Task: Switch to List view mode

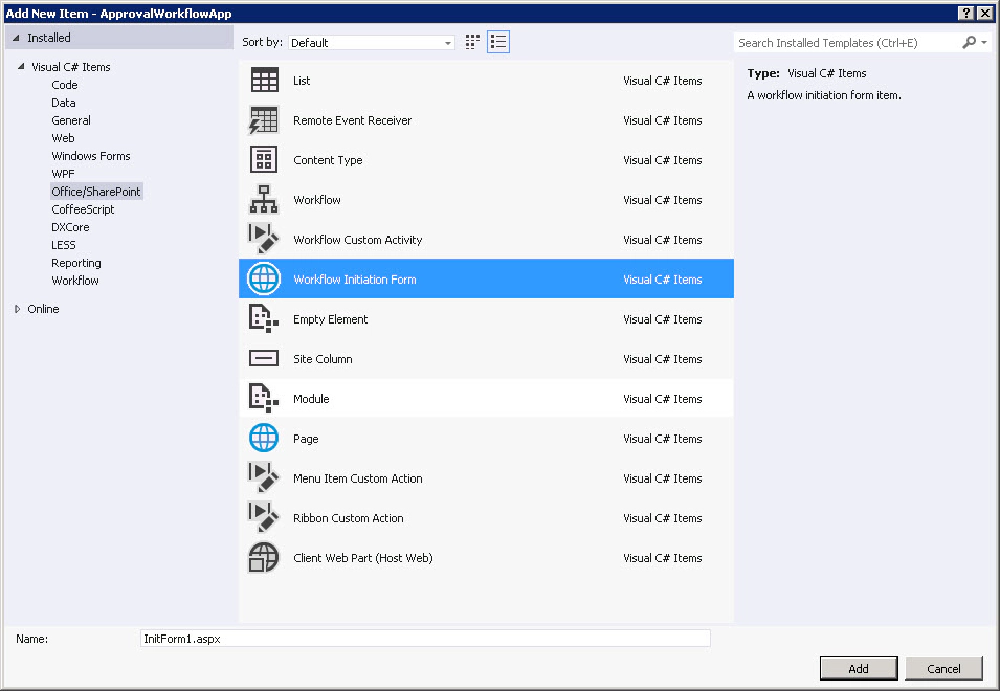Action: (498, 41)
